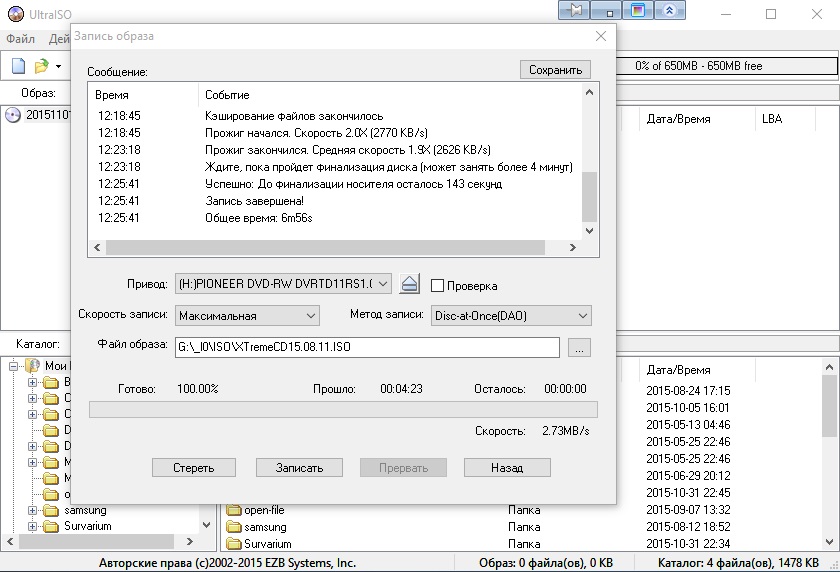Image resolution: width=840 pixels, height=572 pixels.
Task: Click the Open file folder toolbar icon
Action: click(41, 66)
